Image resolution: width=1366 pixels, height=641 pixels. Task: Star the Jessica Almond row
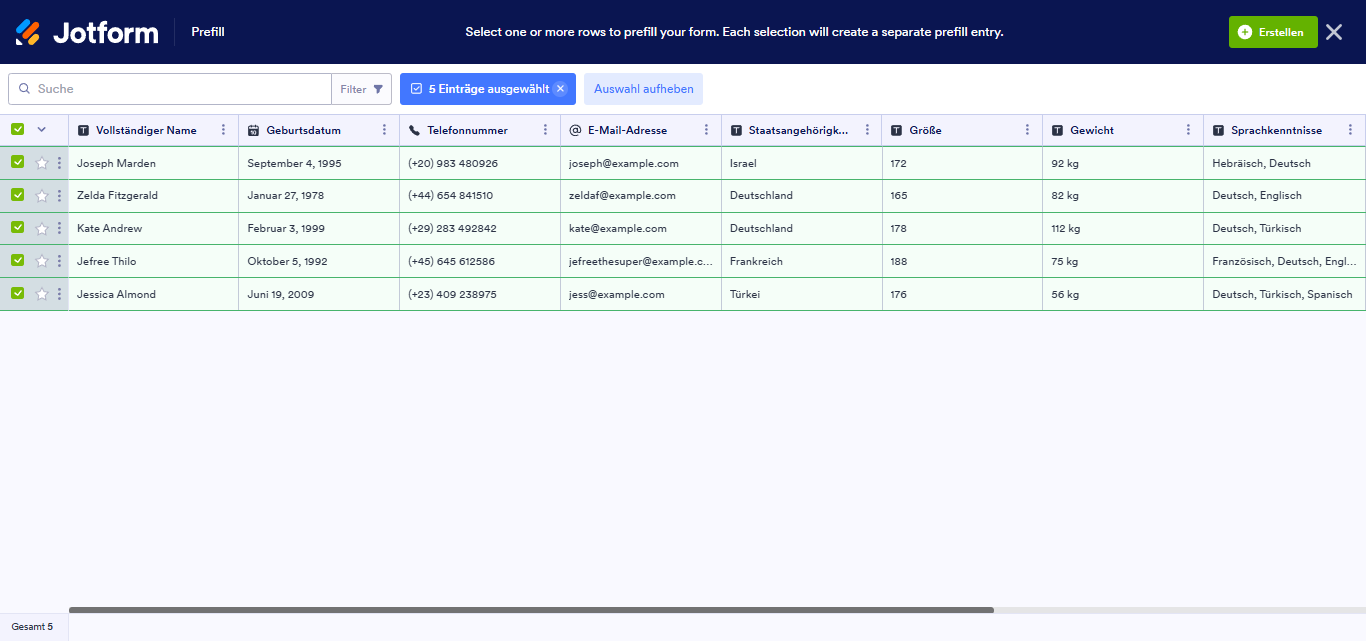(x=42, y=294)
